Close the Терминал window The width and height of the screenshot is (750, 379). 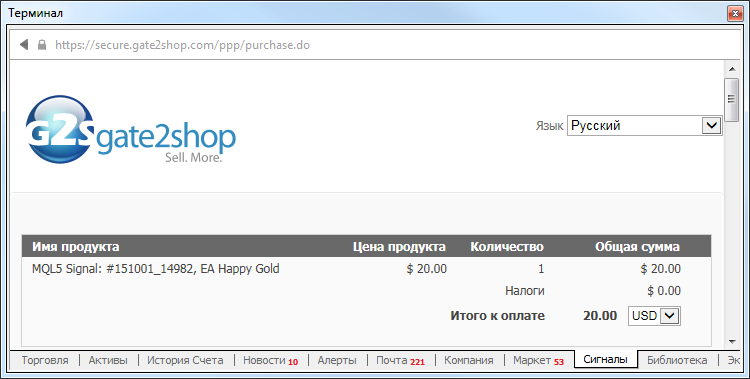point(734,13)
